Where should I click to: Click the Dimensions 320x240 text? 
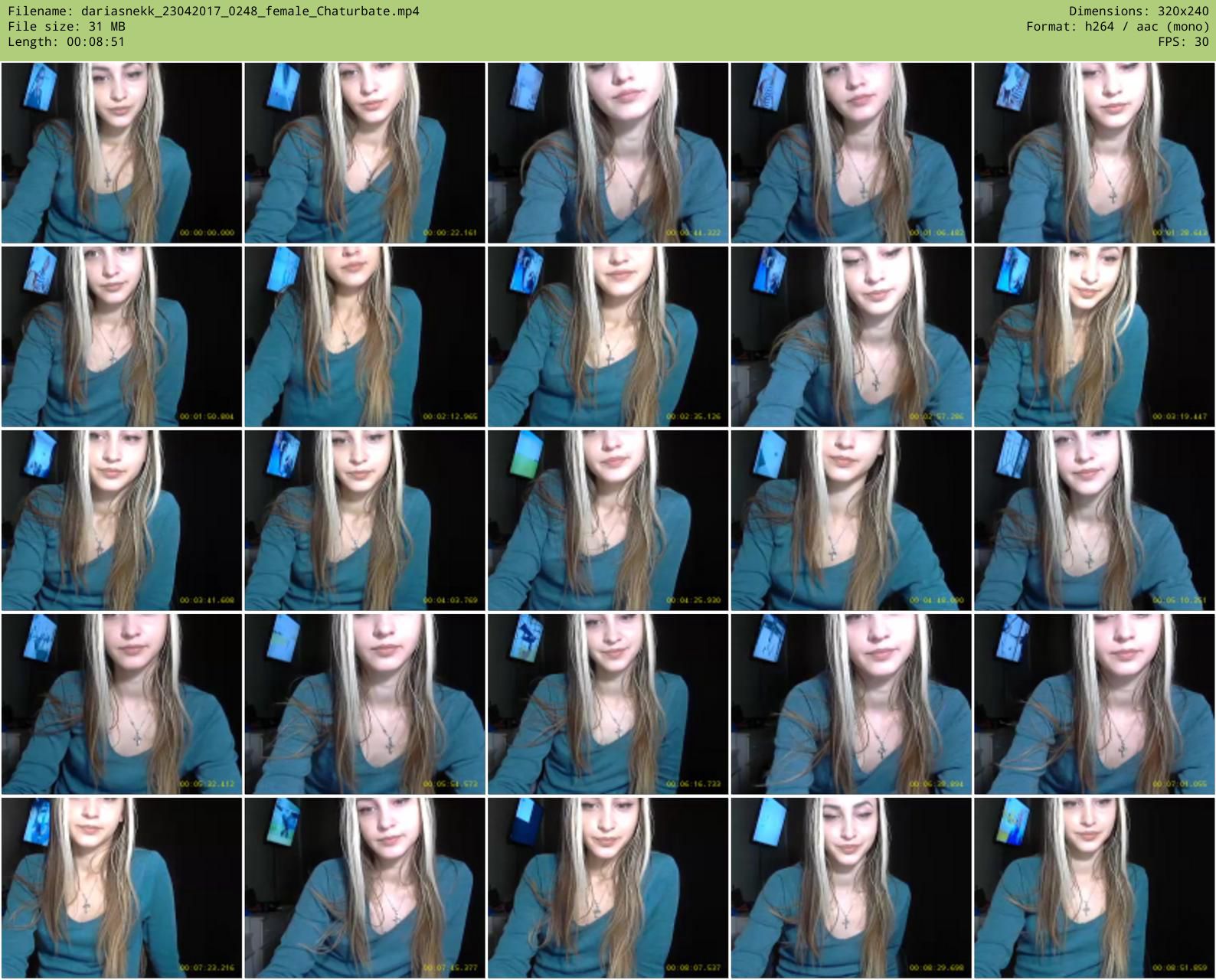(x=1139, y=11)
